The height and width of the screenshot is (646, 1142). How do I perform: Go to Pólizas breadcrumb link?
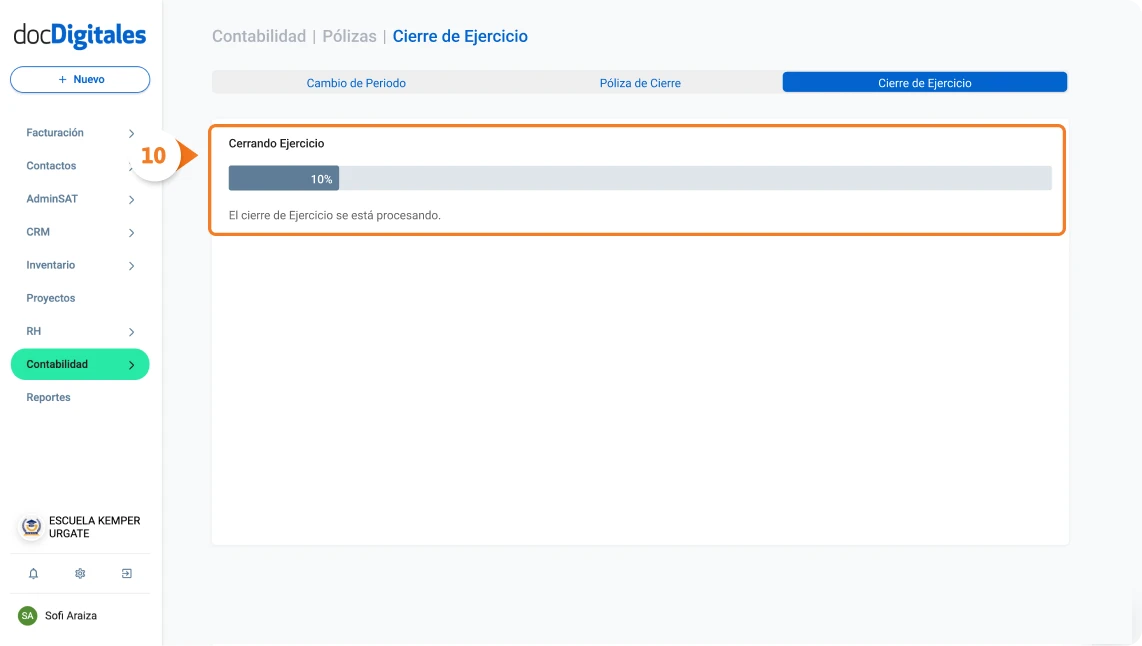click(x=349, y=37)
